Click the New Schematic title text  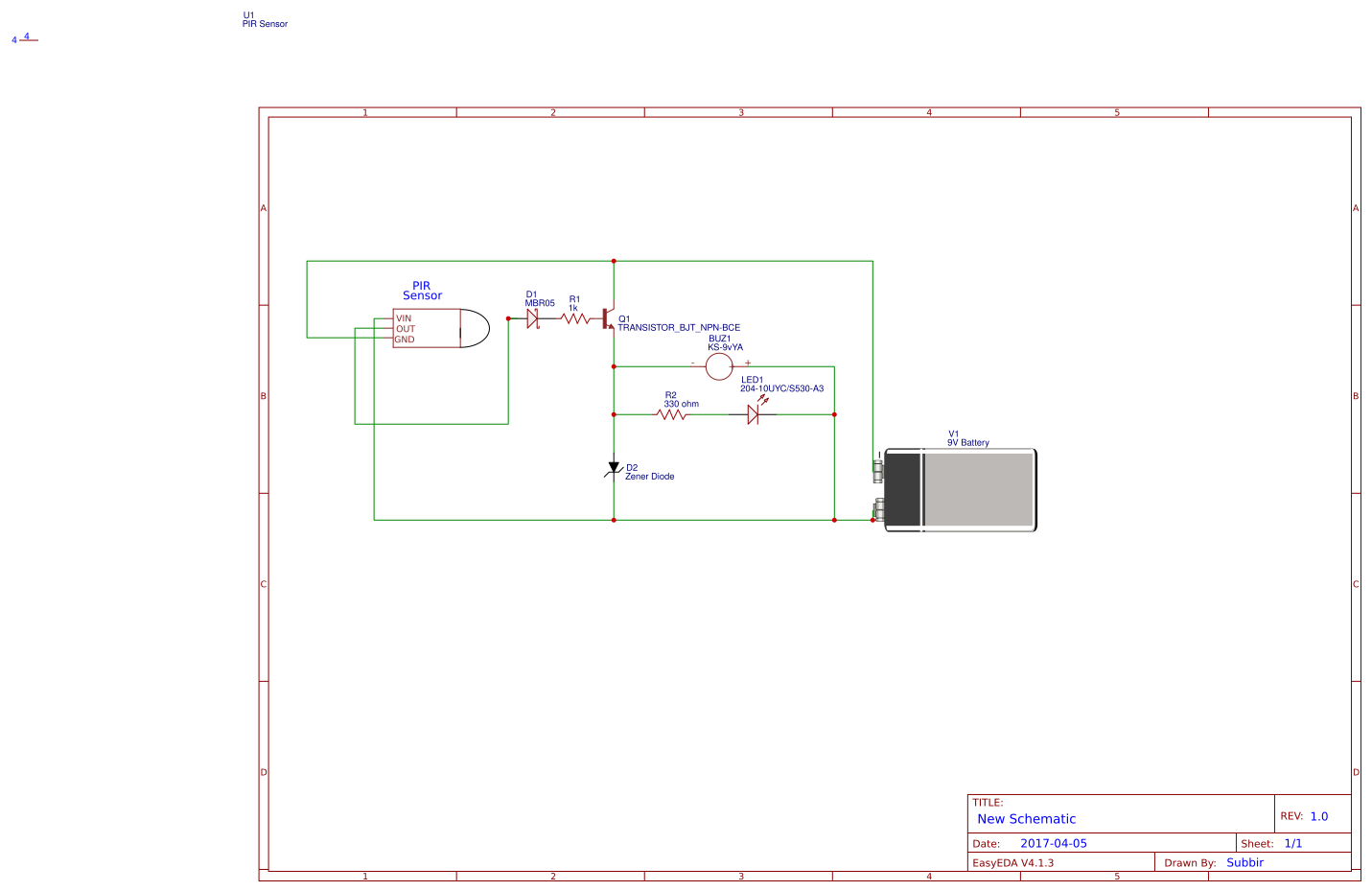[x=1026, y=818]
